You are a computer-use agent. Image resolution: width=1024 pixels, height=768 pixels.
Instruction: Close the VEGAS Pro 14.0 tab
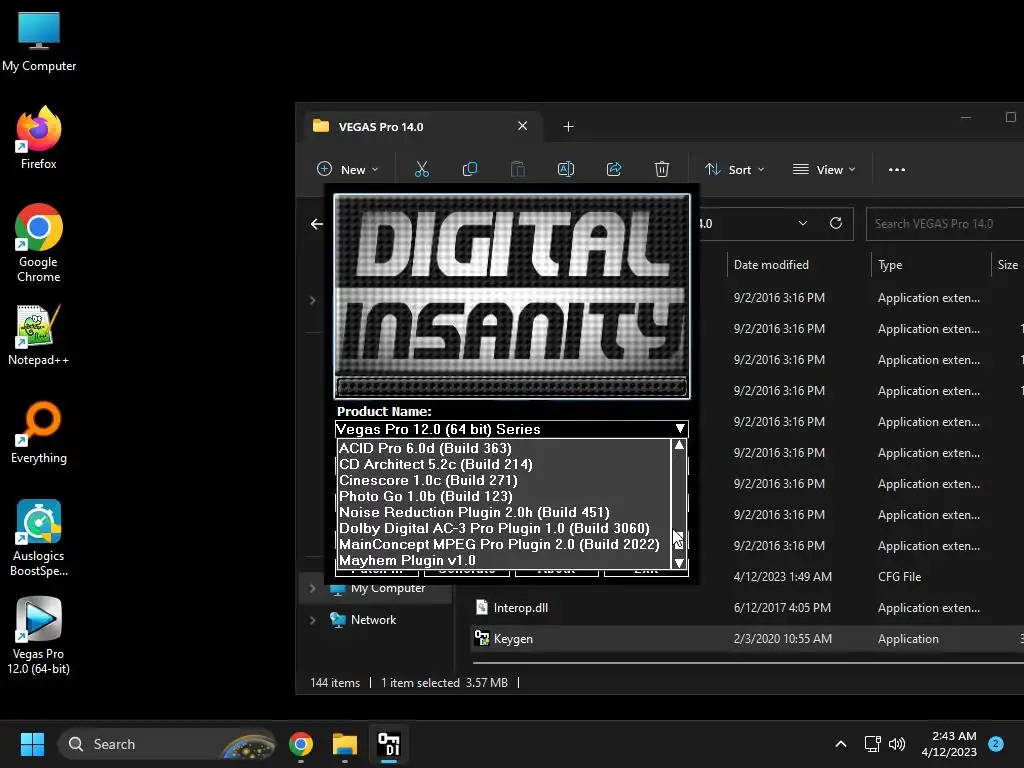coord(522,126)
